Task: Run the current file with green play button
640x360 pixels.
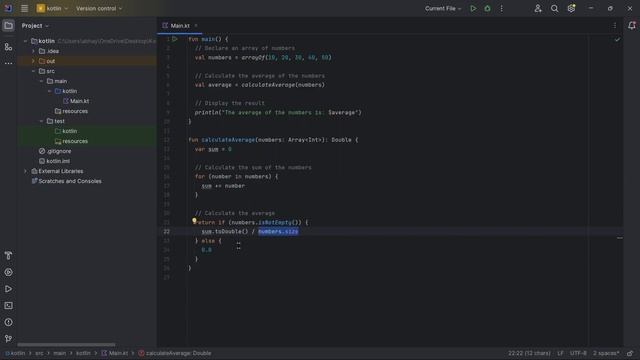Action: [473, 8]
